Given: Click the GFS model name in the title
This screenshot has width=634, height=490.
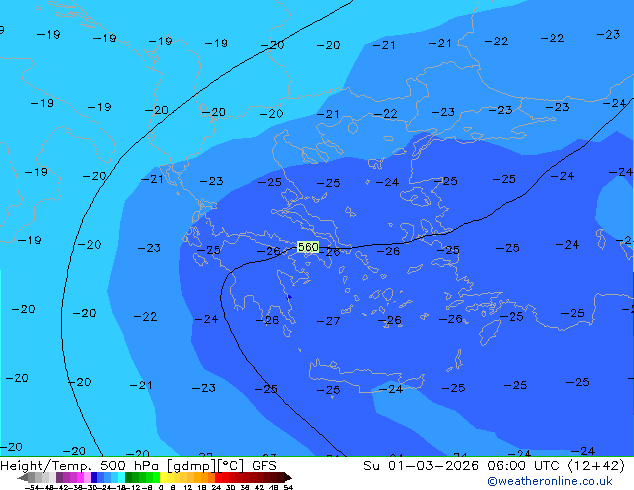Looking at the screenshot, I should coord(264,466).
